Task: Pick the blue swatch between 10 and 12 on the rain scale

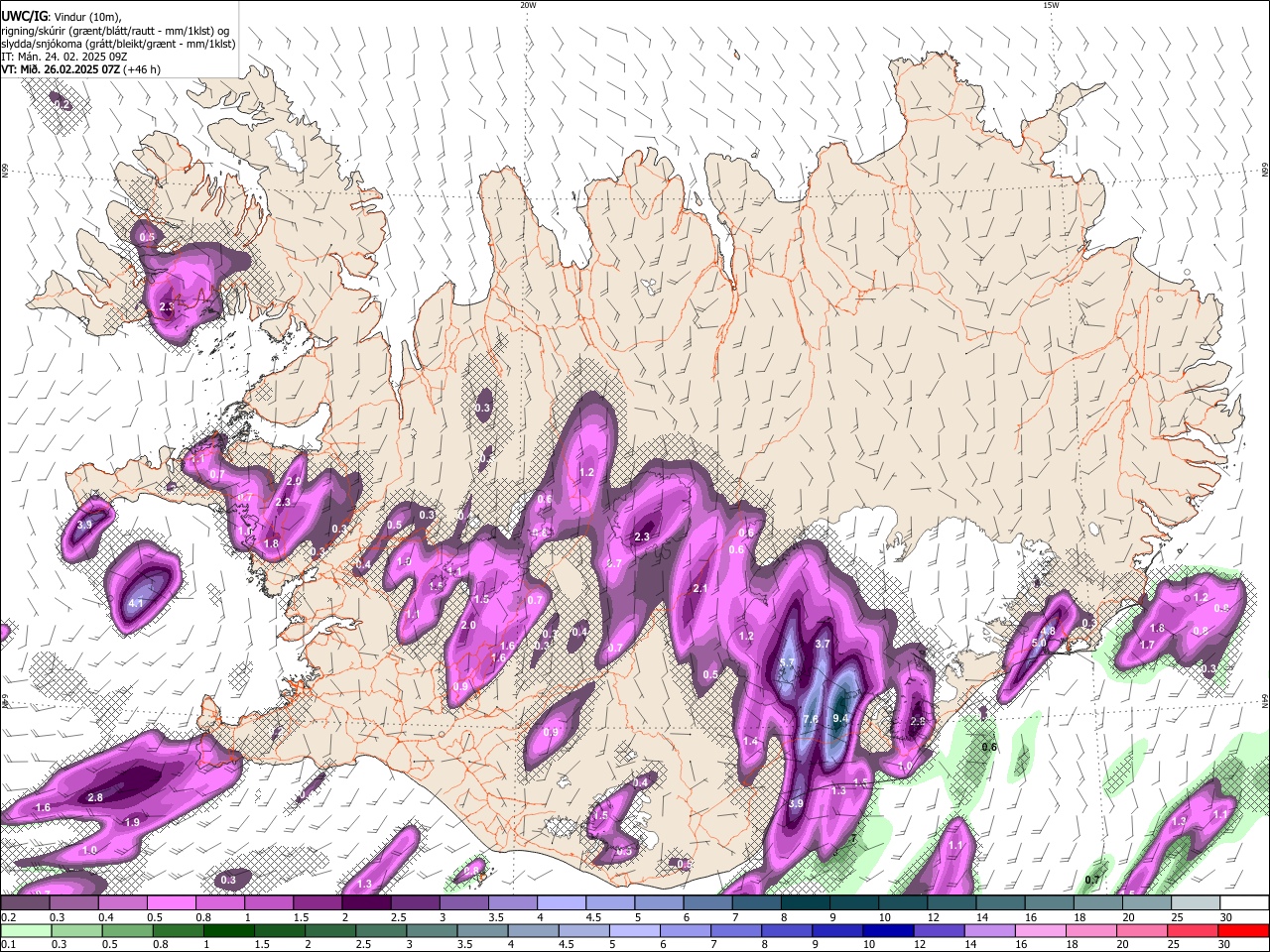Action: [888, 930]
